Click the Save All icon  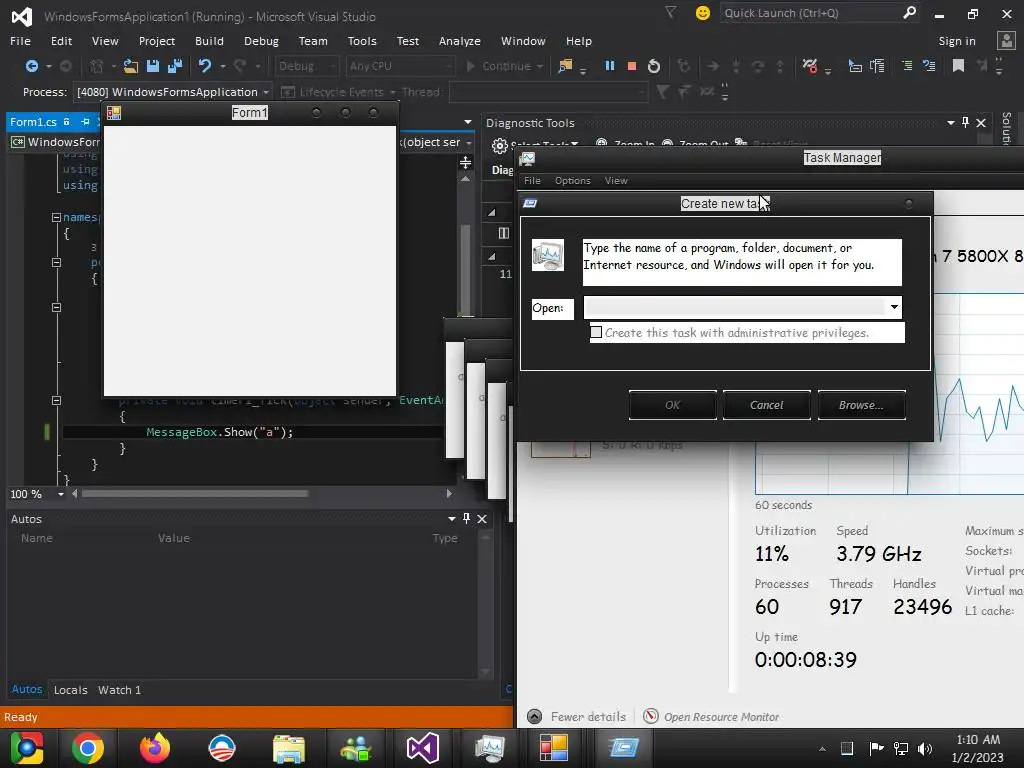click(x=175, y=66)
